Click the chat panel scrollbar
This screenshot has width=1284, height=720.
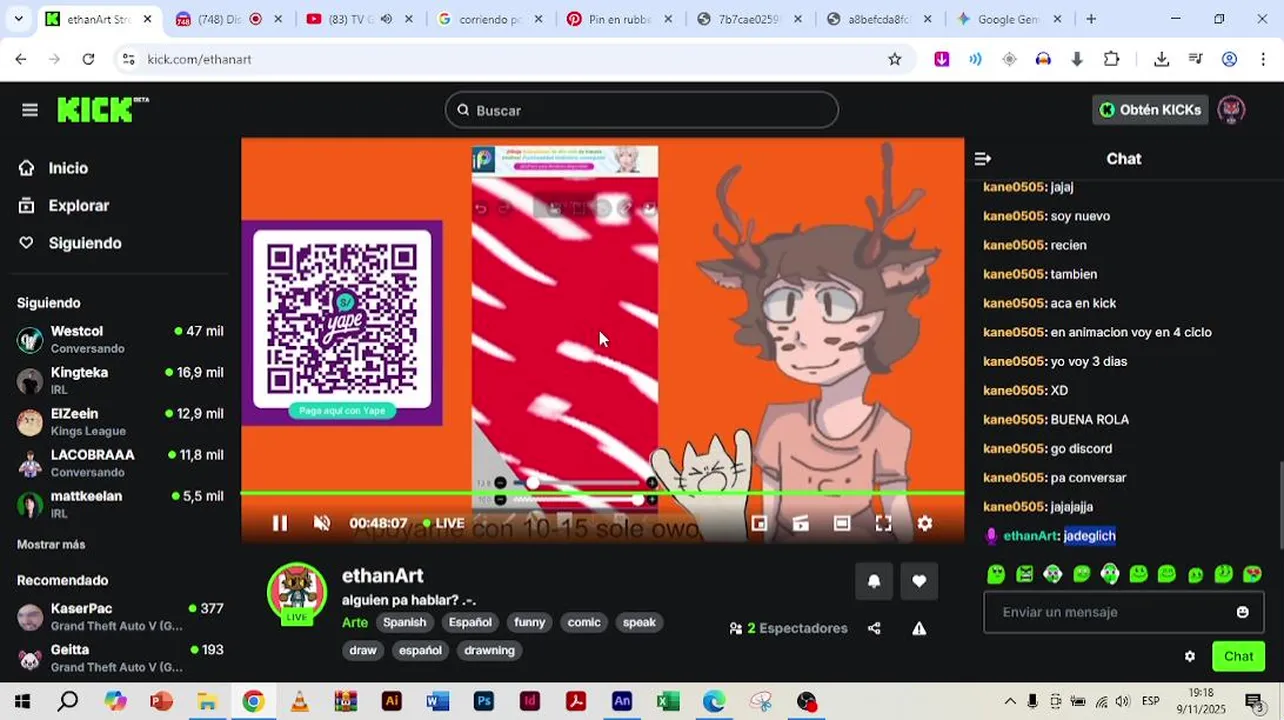pyautogui.click(x=1279, y=505)
